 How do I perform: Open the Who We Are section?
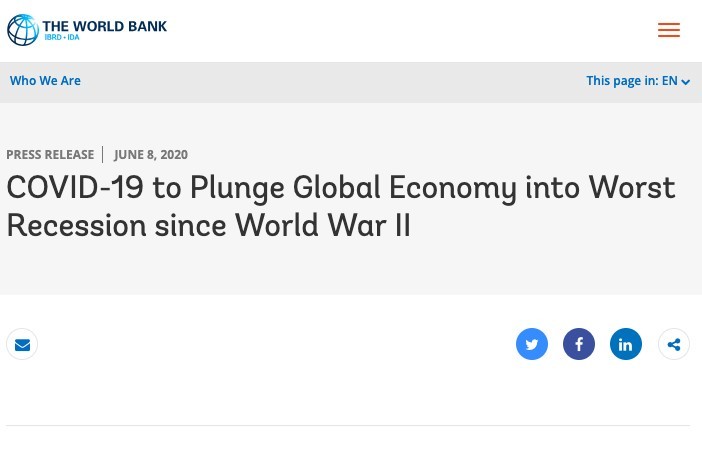[x=45, y=81]
